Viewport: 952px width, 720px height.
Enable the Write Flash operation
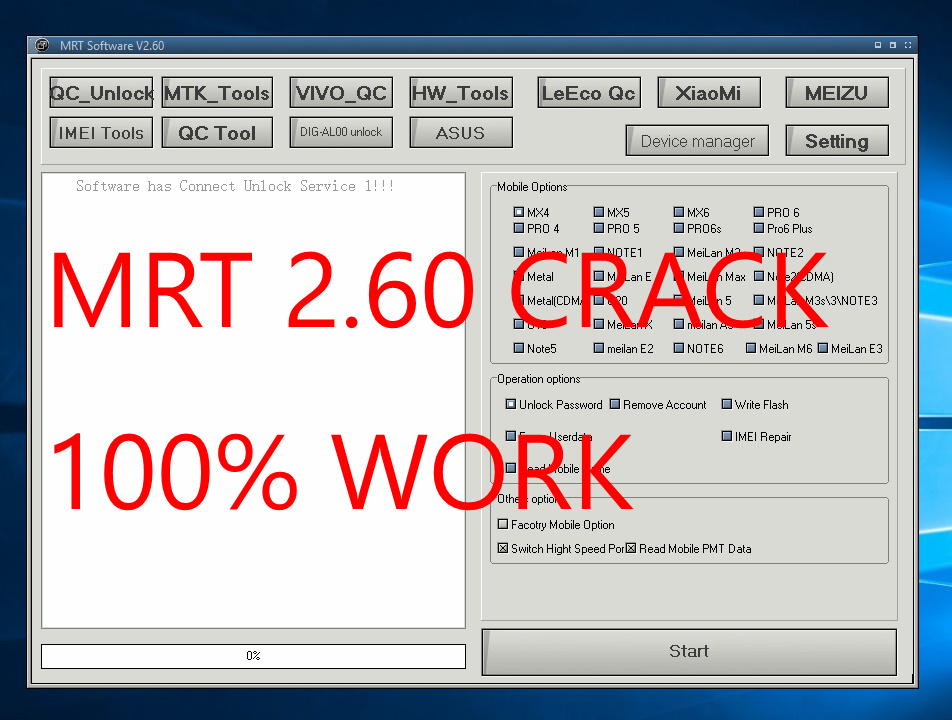pyautogui.click(x=726, y=404)
